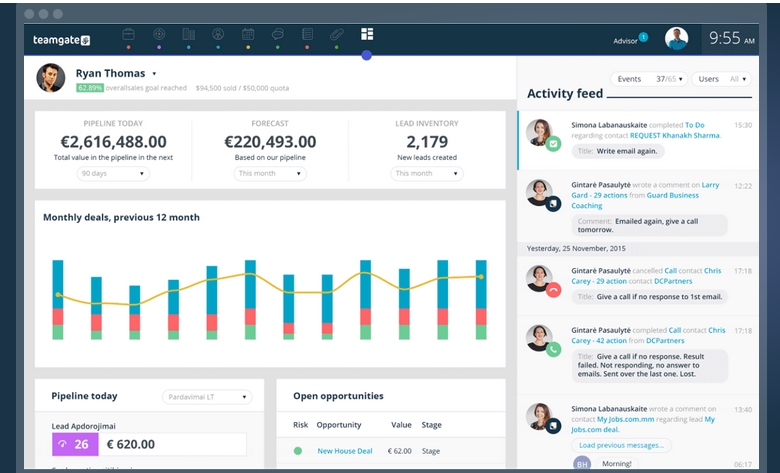
Task: Click the Load previous messages button
Action: (621, 445)
